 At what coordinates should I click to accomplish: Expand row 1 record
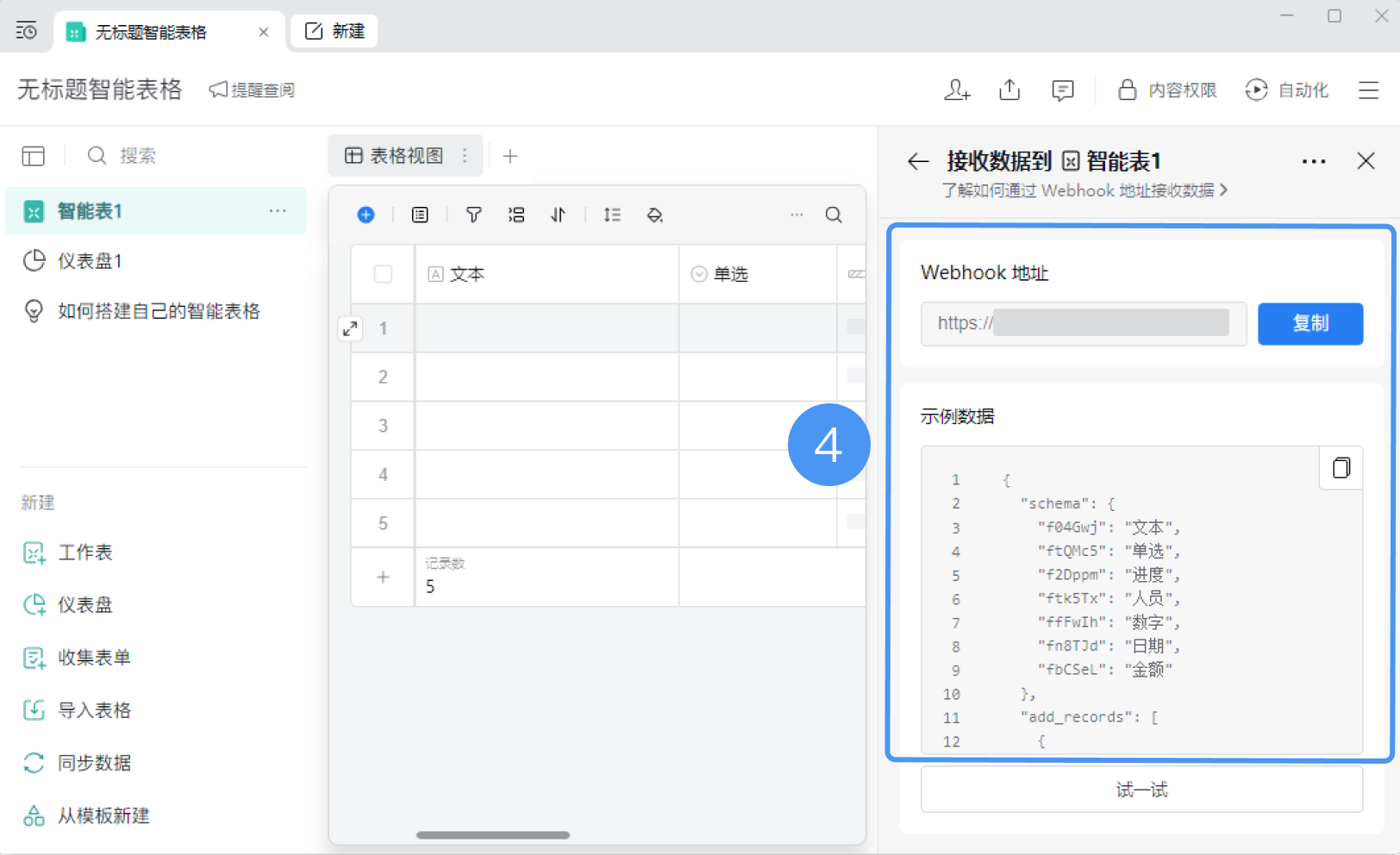coord(350,328)
